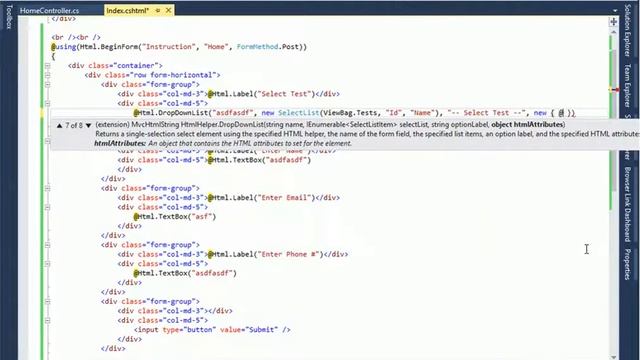Switch to the HomeController.cs tab
The image size is (640, 360).
(49, 11)
